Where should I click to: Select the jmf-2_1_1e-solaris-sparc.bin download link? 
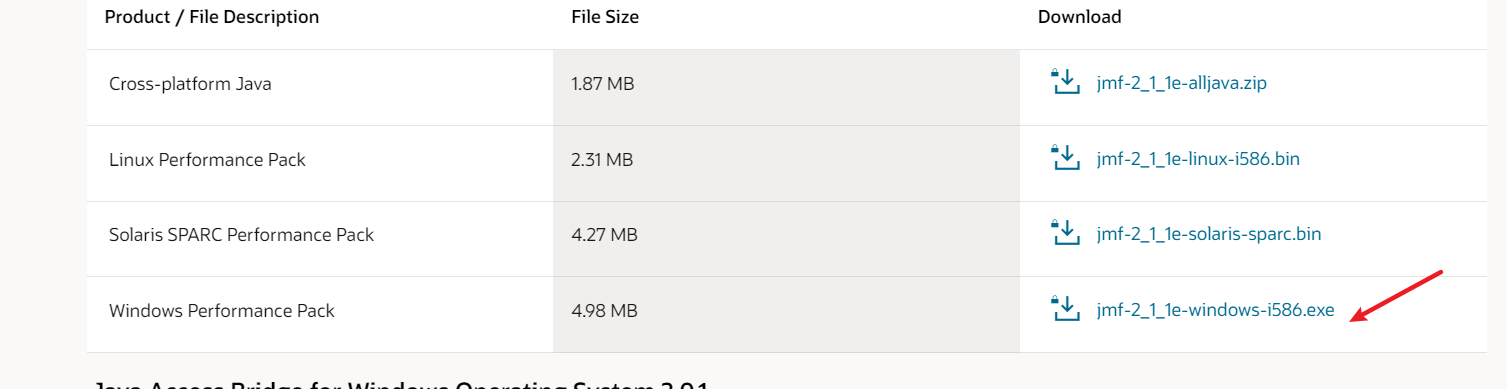(x=1209, y=235)
